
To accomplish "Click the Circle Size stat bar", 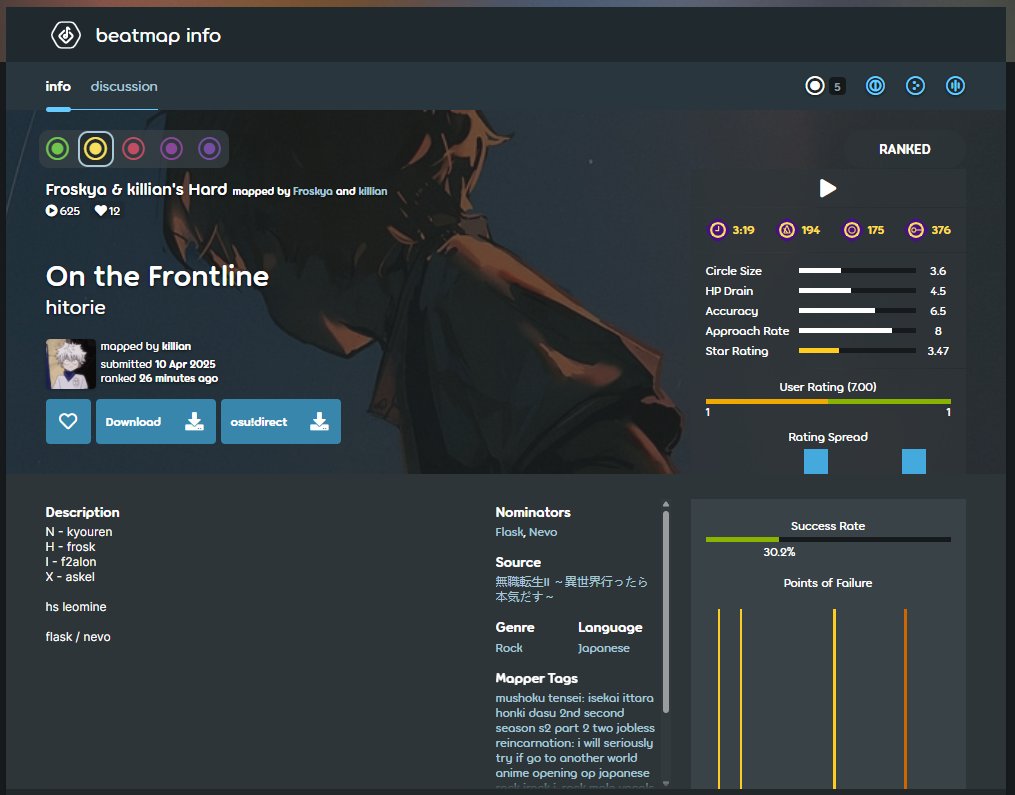I will click(x=857, y=271).
